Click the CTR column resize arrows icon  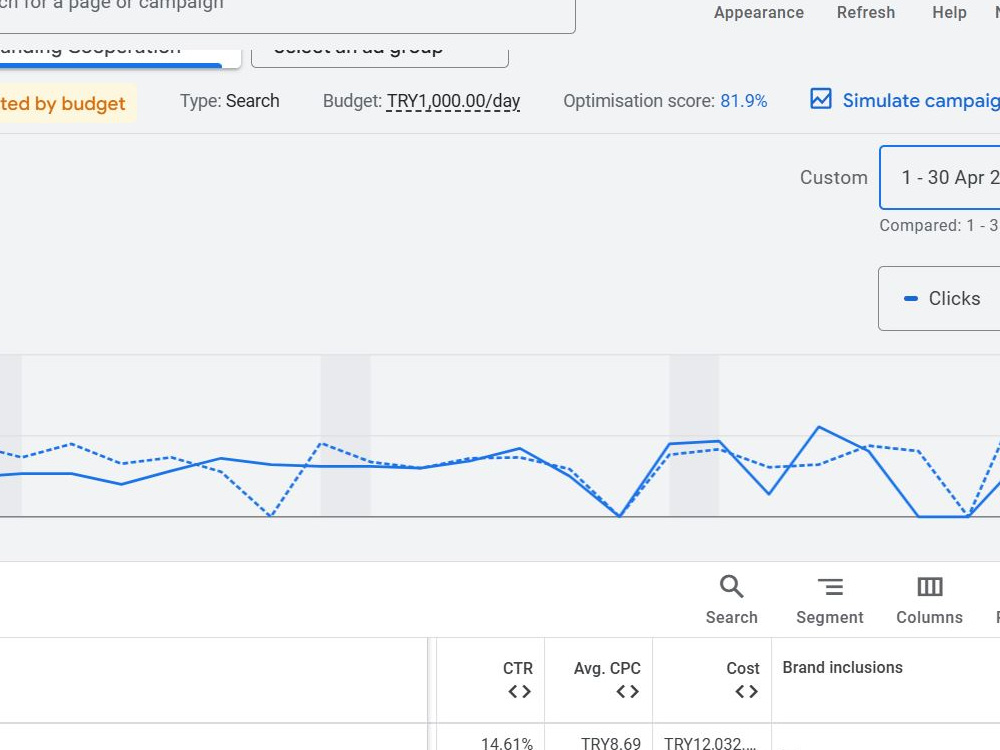[519, 691]
